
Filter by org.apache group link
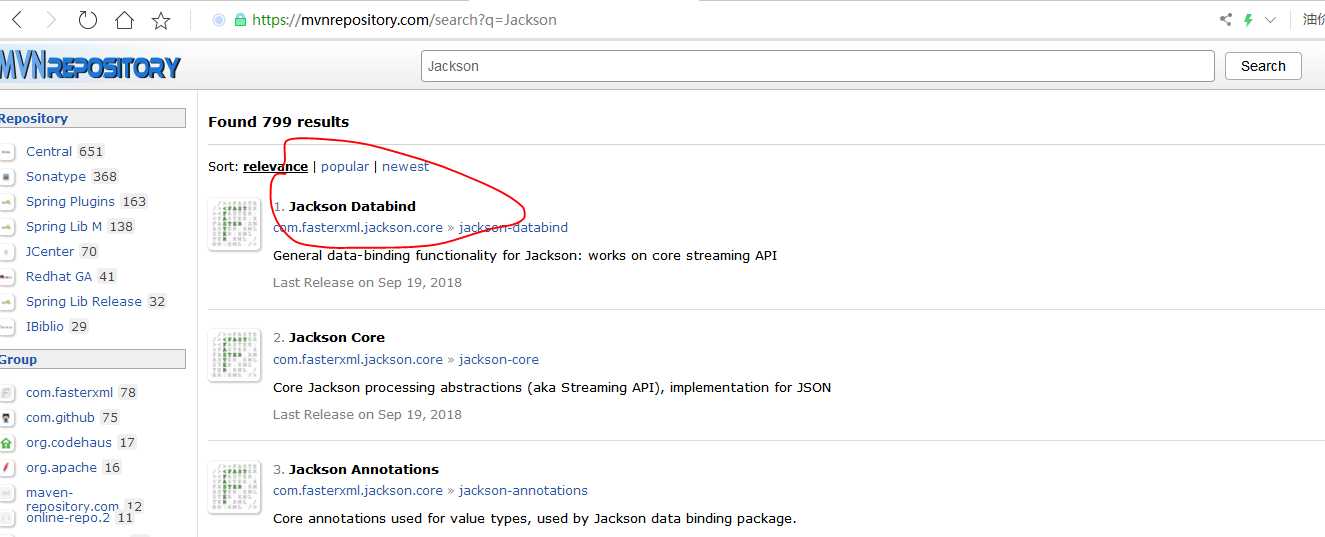62,468
